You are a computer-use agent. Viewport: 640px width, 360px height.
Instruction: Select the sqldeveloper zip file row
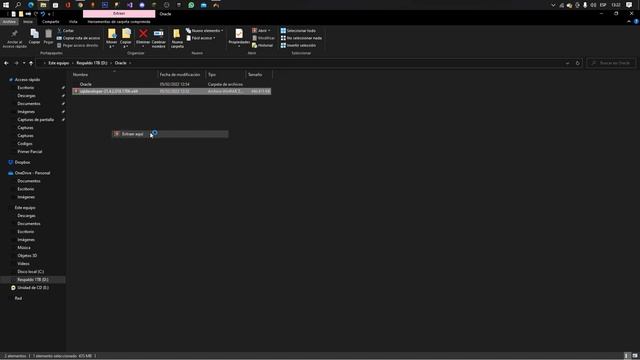[x=171, y=91]
